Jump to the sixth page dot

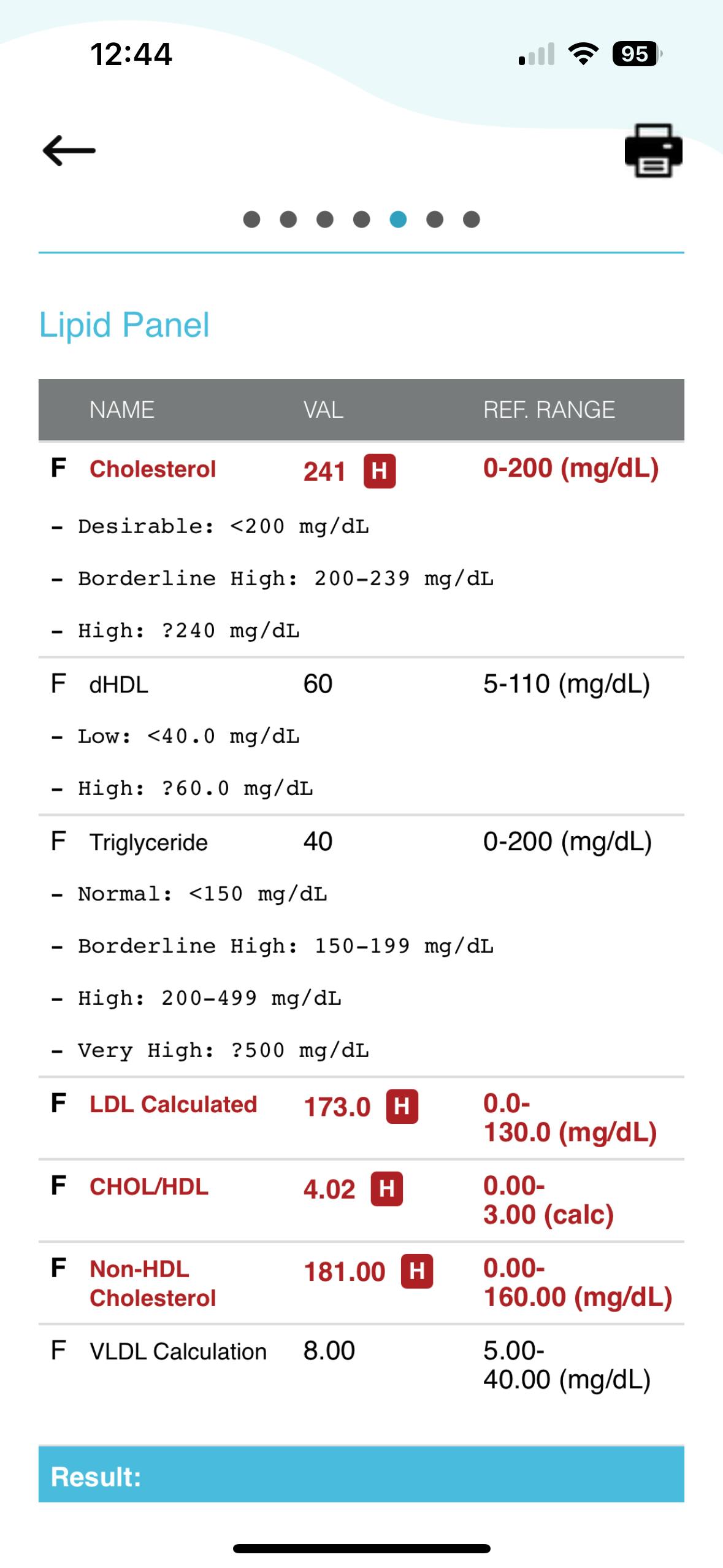pos(435,219)
